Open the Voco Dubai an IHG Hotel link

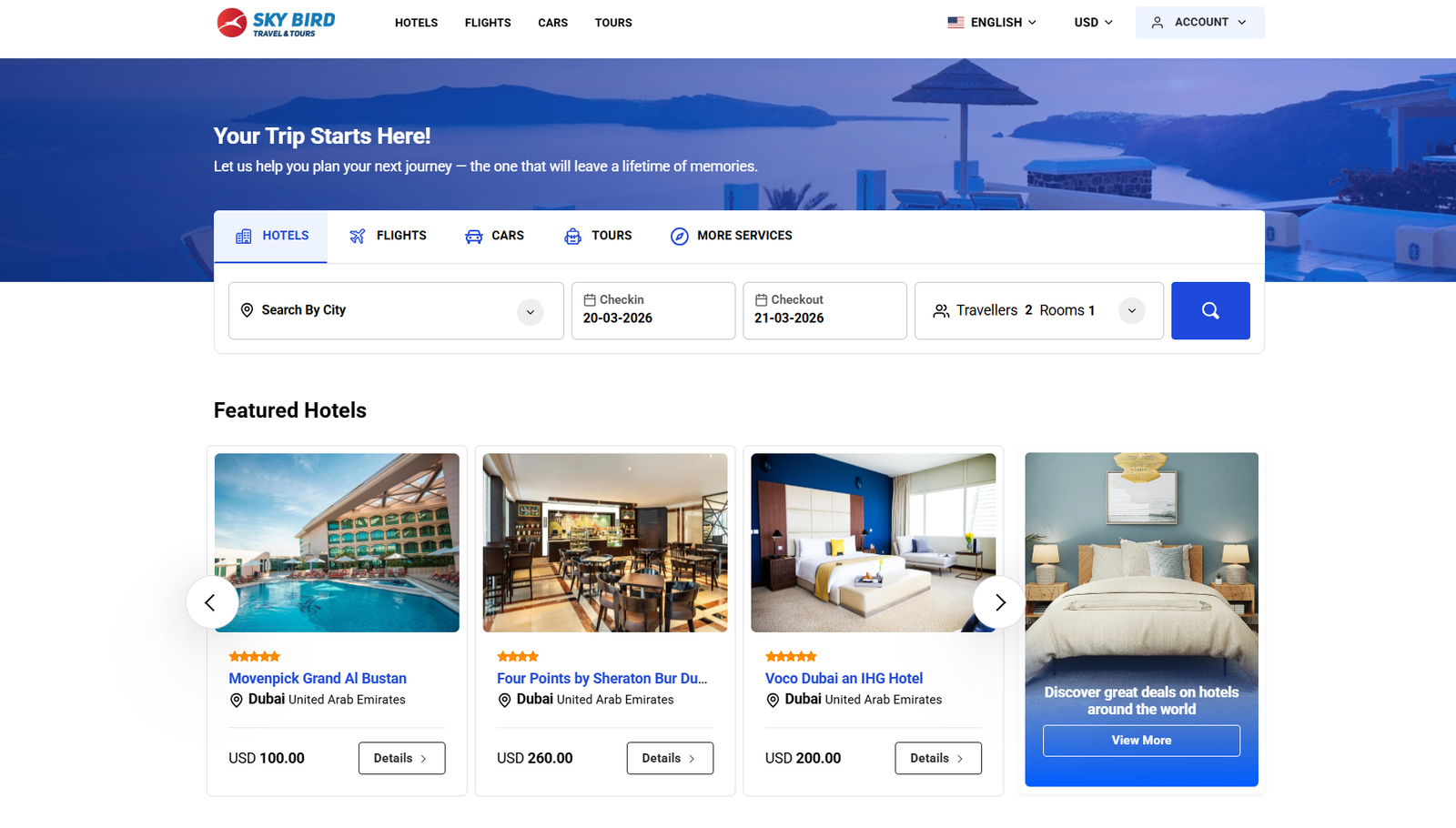tap(844, 679)
